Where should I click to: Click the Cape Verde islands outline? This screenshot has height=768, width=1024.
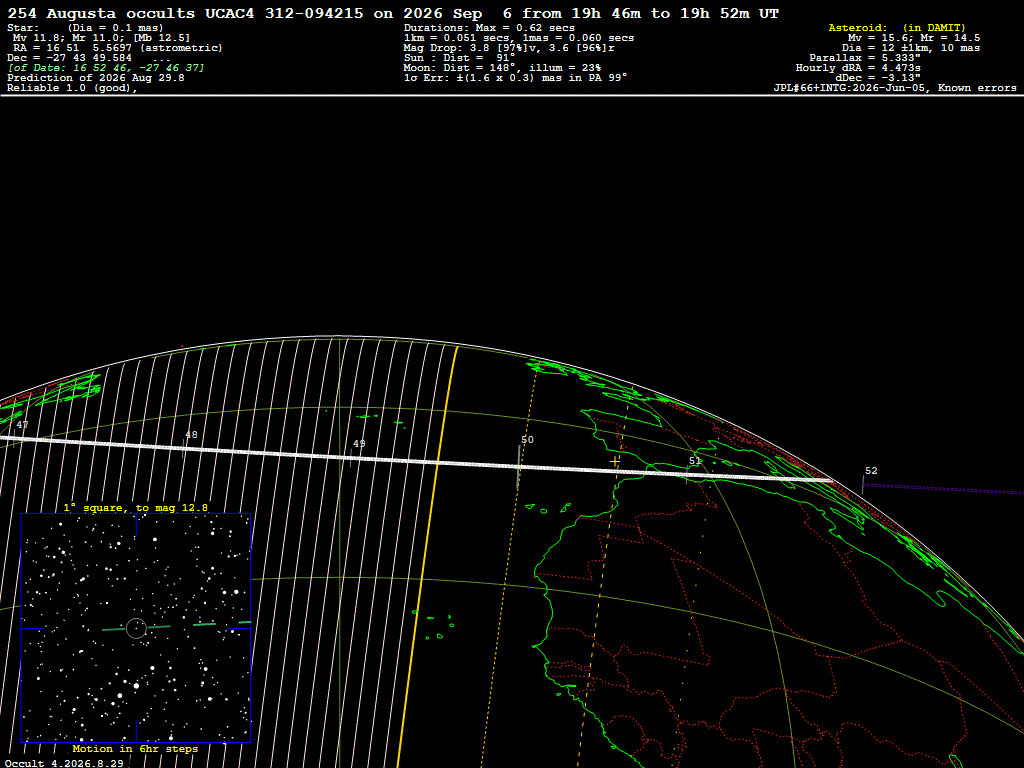point(434,625)
